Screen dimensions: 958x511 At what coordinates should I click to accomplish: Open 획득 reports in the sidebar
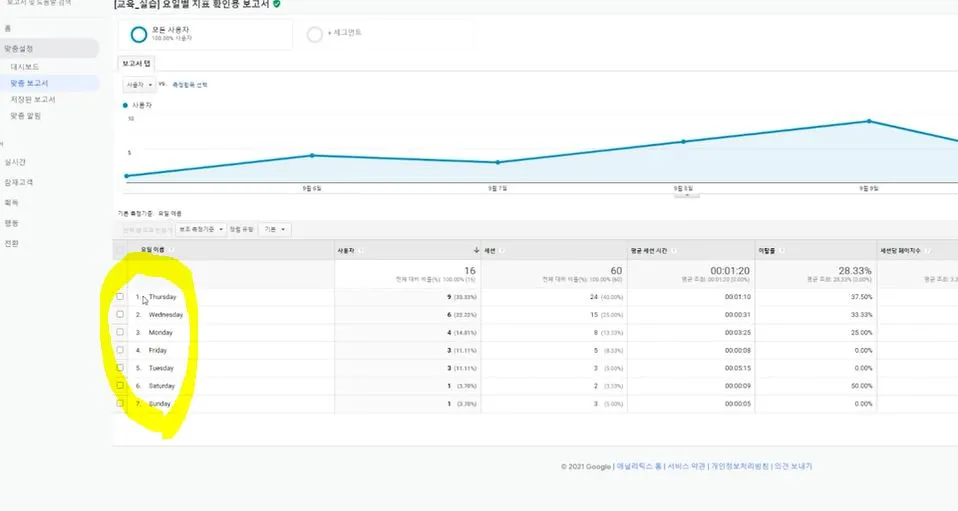(x=12, y=202)
